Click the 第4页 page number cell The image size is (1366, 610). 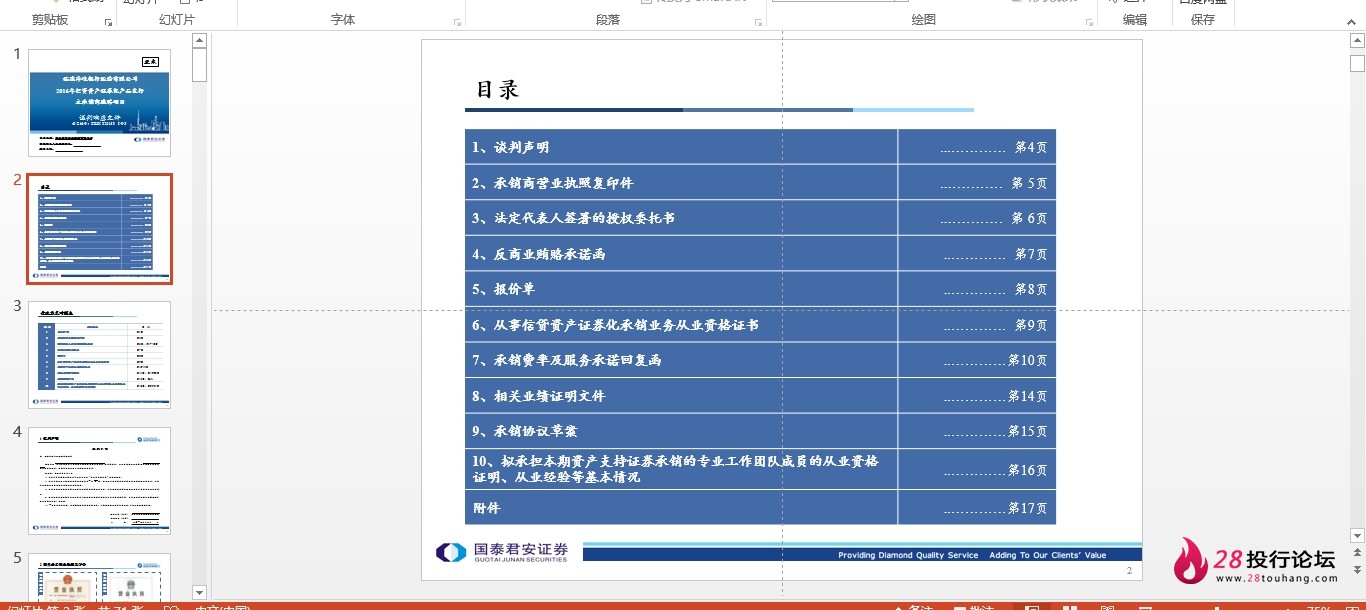click(x=977, y=147)
